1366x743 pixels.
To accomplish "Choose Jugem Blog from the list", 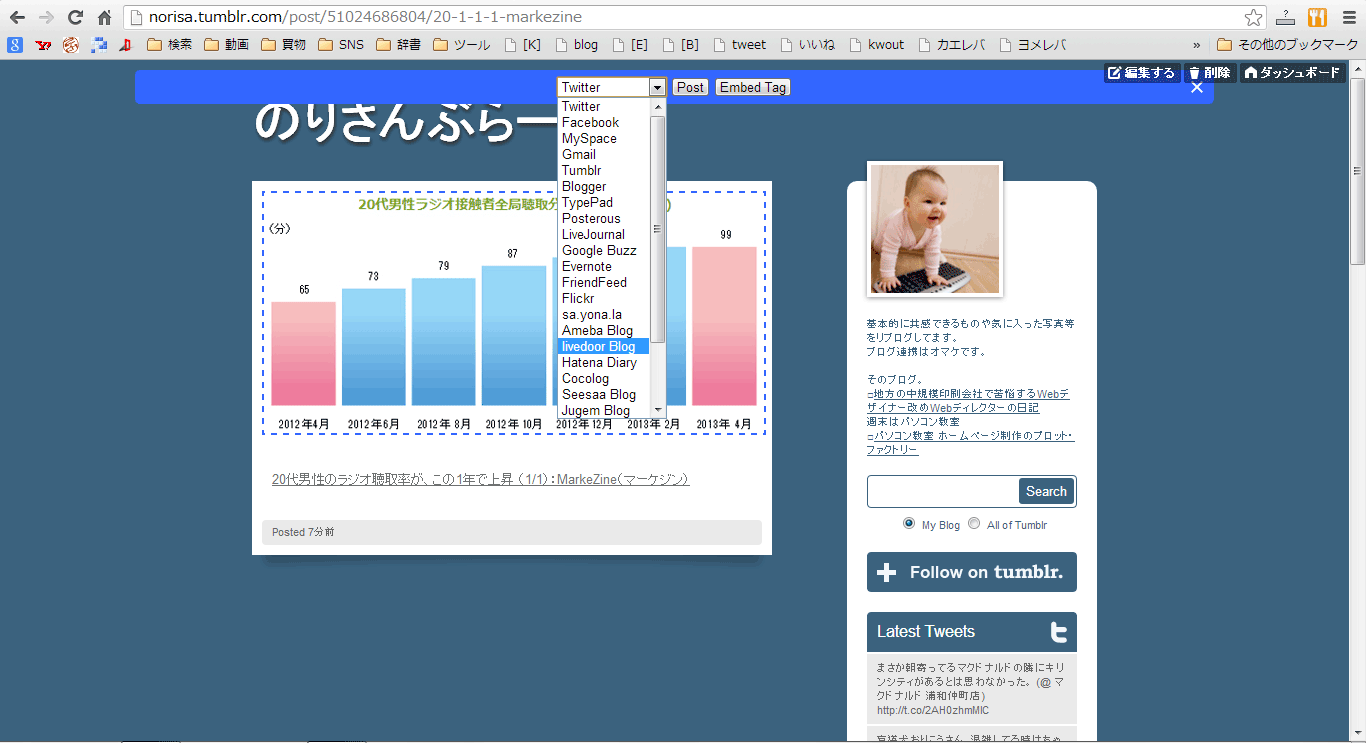I will click(x=604, y=411).
